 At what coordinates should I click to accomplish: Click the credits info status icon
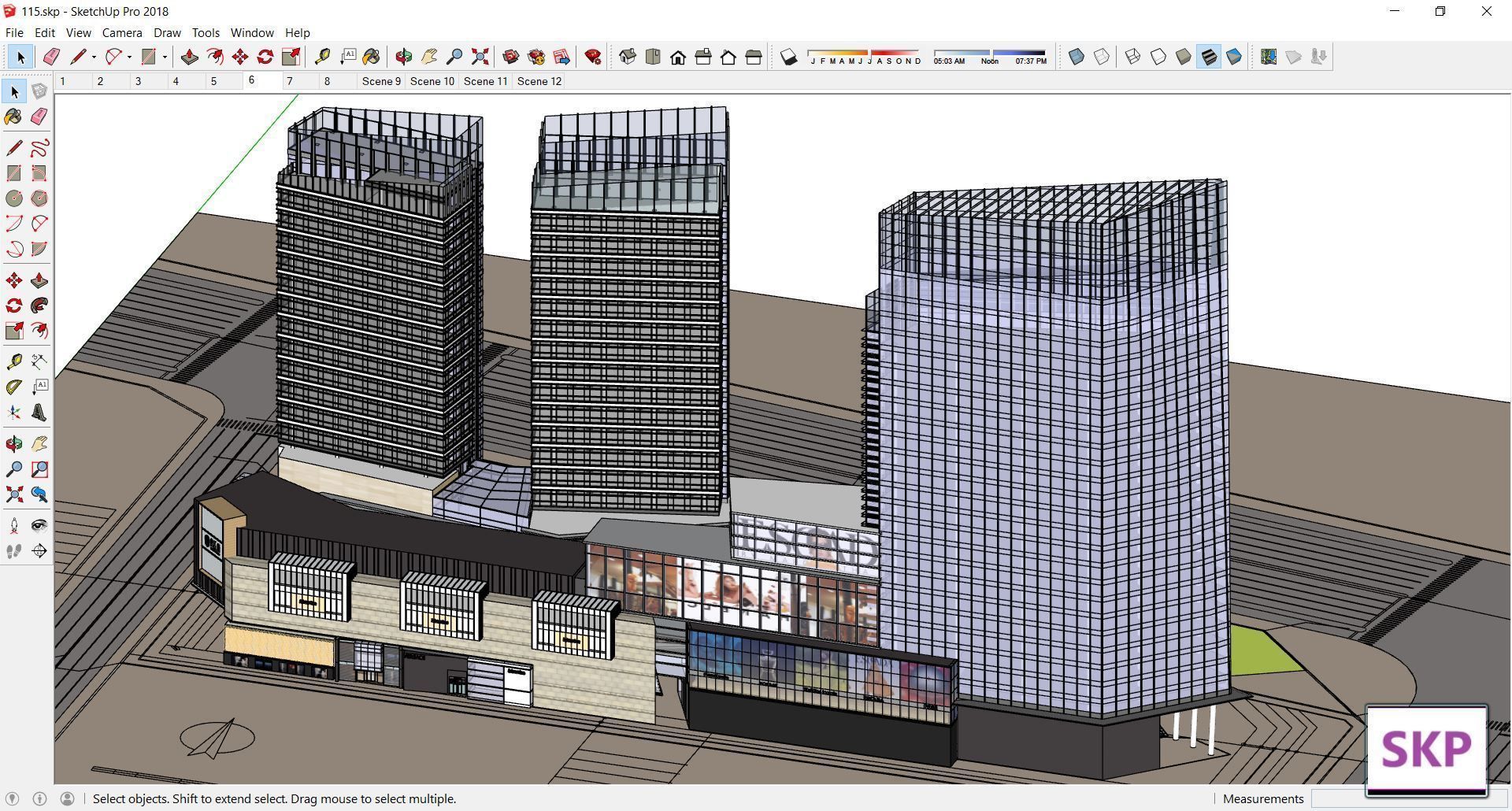click(40, 798)
